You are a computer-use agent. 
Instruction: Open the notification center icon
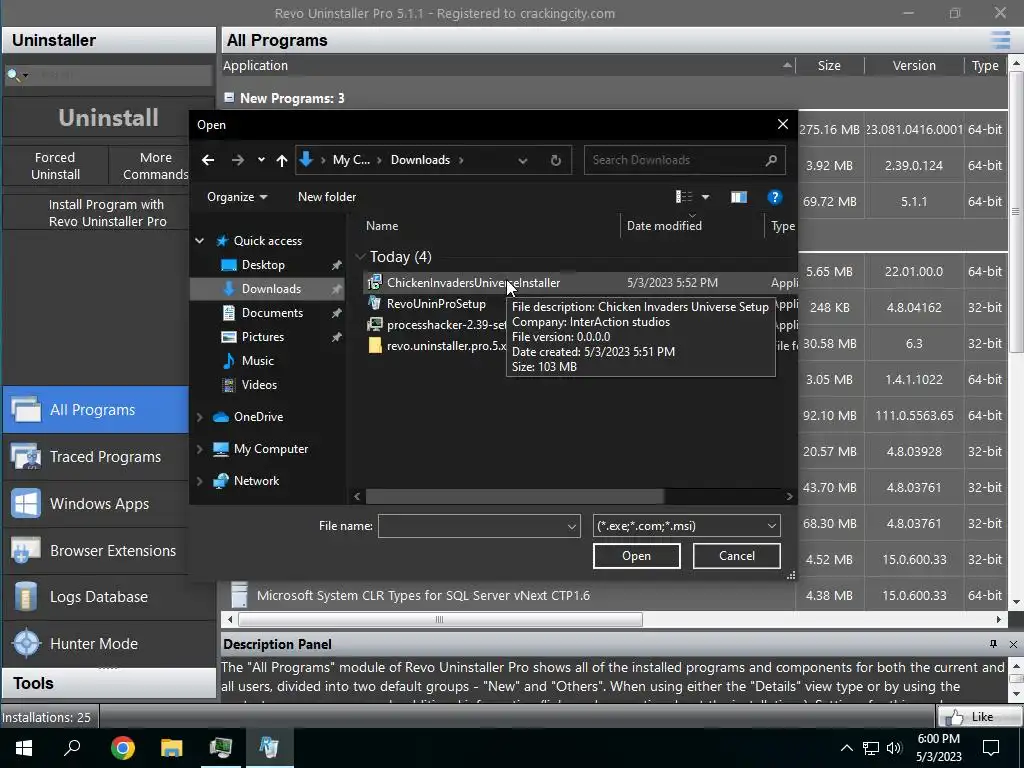[991, 748]
